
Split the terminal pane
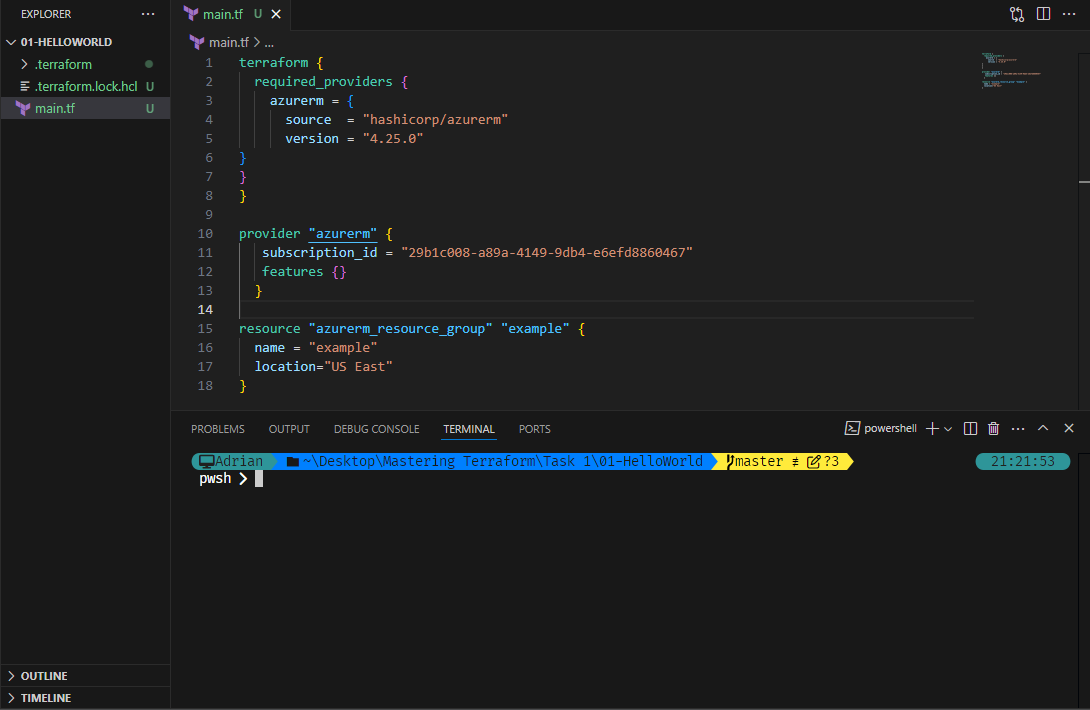point(970,428)
